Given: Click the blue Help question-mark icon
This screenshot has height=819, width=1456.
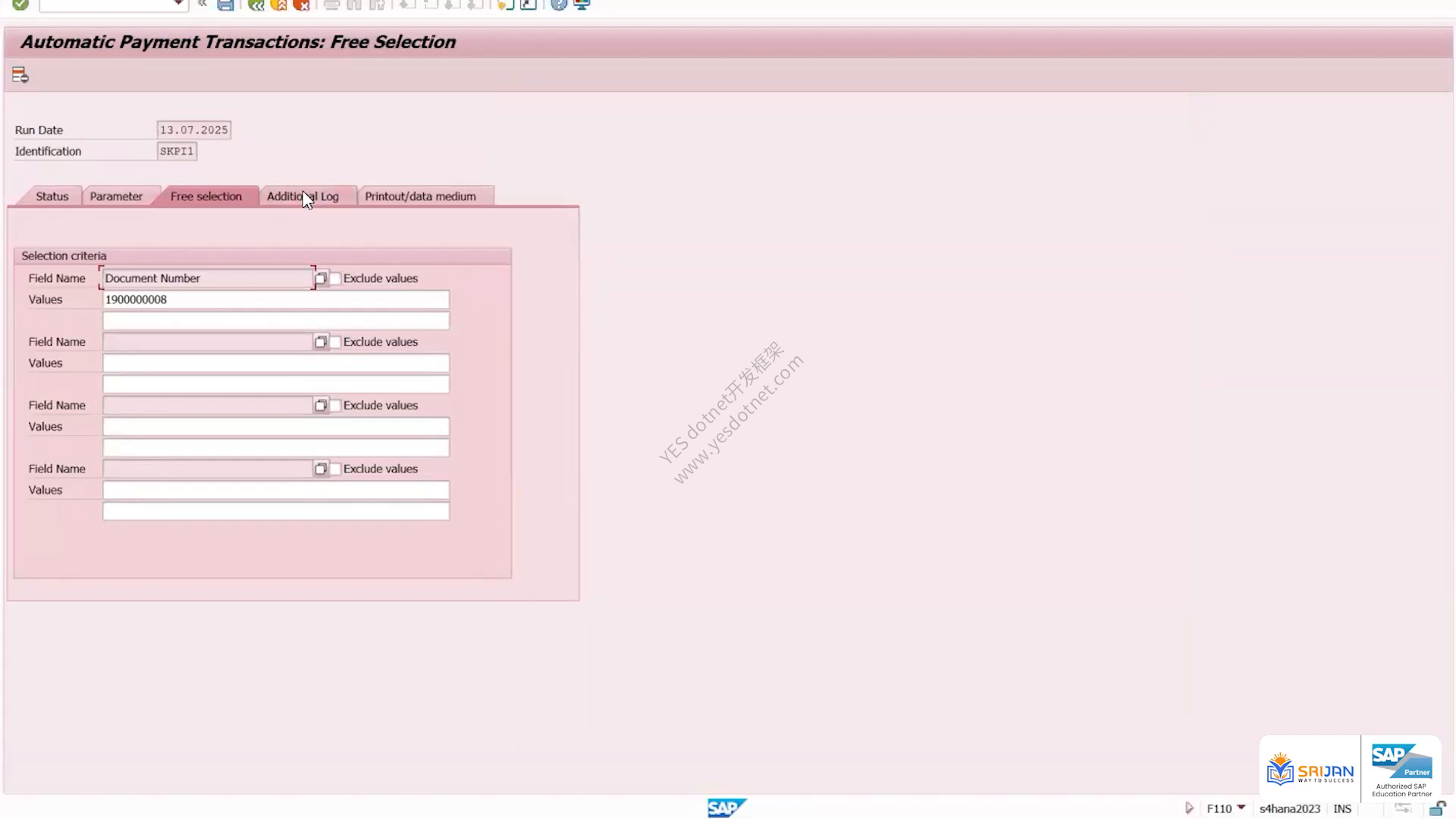Looking at the screenshot, I should click(x=559, y=5).
